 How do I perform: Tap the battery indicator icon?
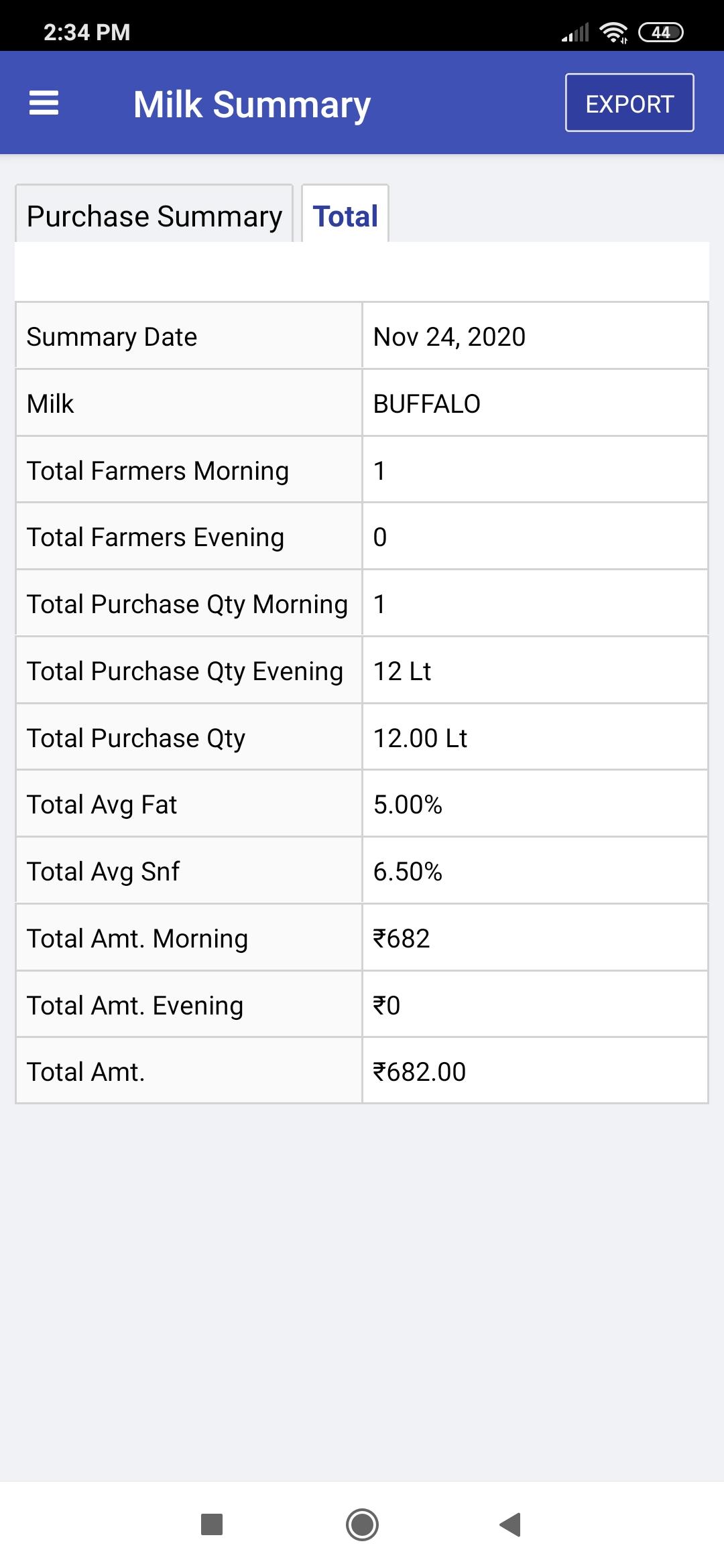pyautogui.click(x=661, y=32)
